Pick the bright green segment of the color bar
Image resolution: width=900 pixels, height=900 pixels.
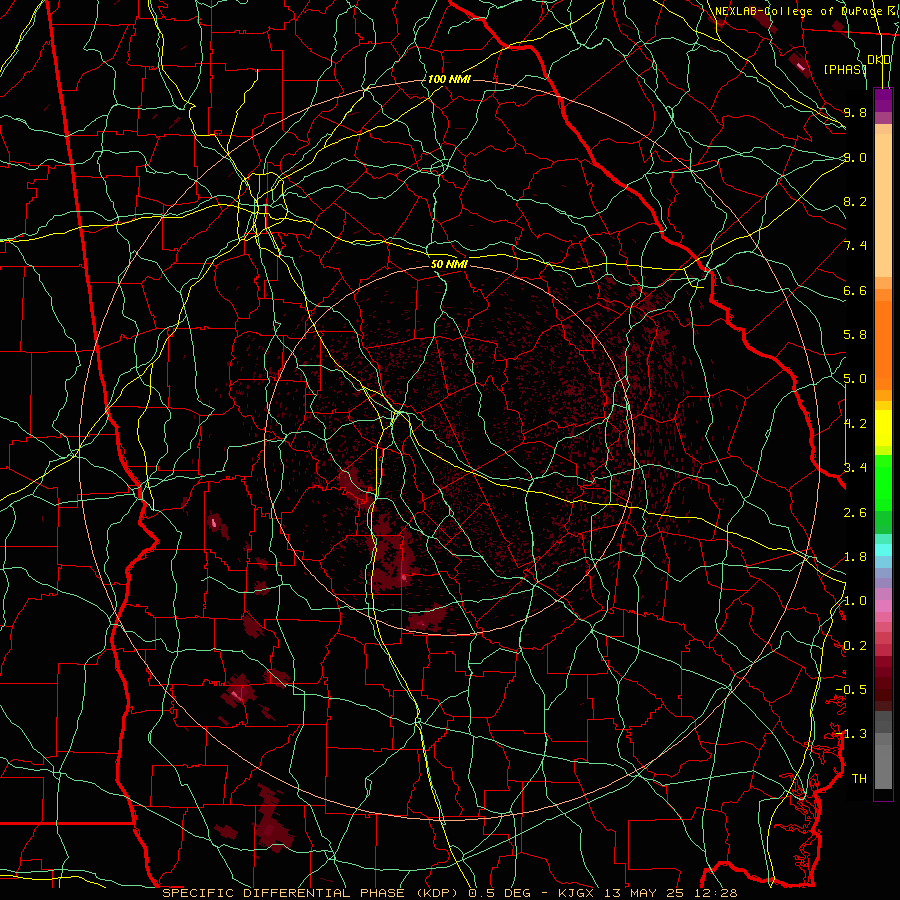coord(883,482)
